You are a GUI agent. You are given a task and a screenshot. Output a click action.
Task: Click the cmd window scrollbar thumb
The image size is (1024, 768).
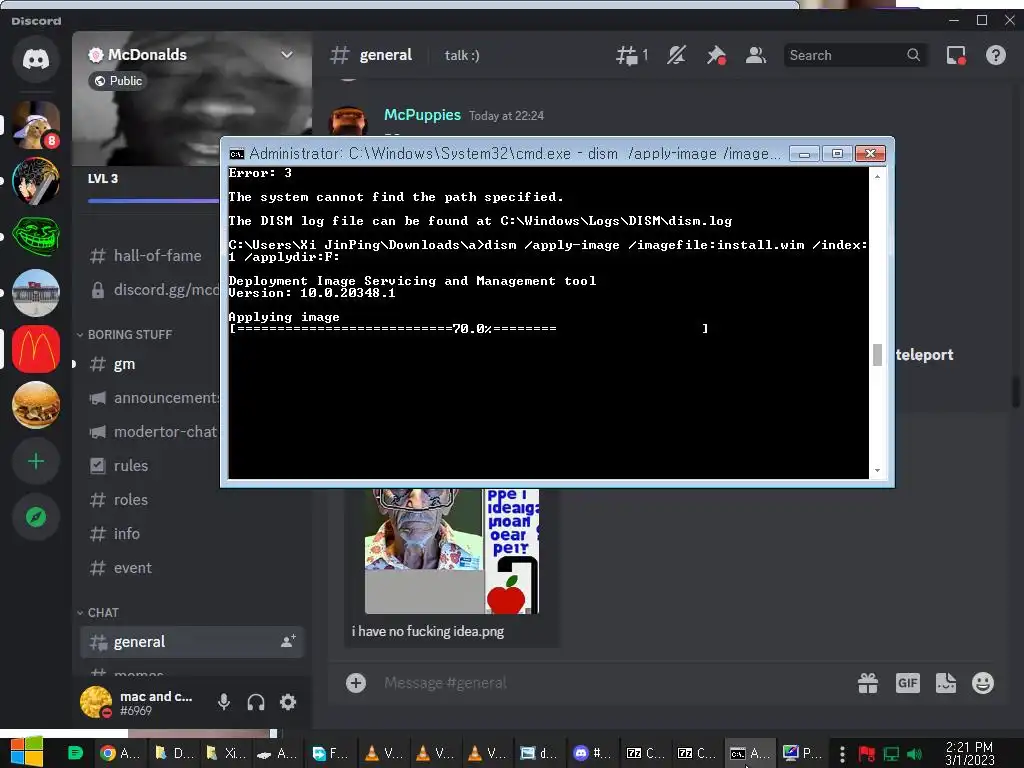(877, 355)
